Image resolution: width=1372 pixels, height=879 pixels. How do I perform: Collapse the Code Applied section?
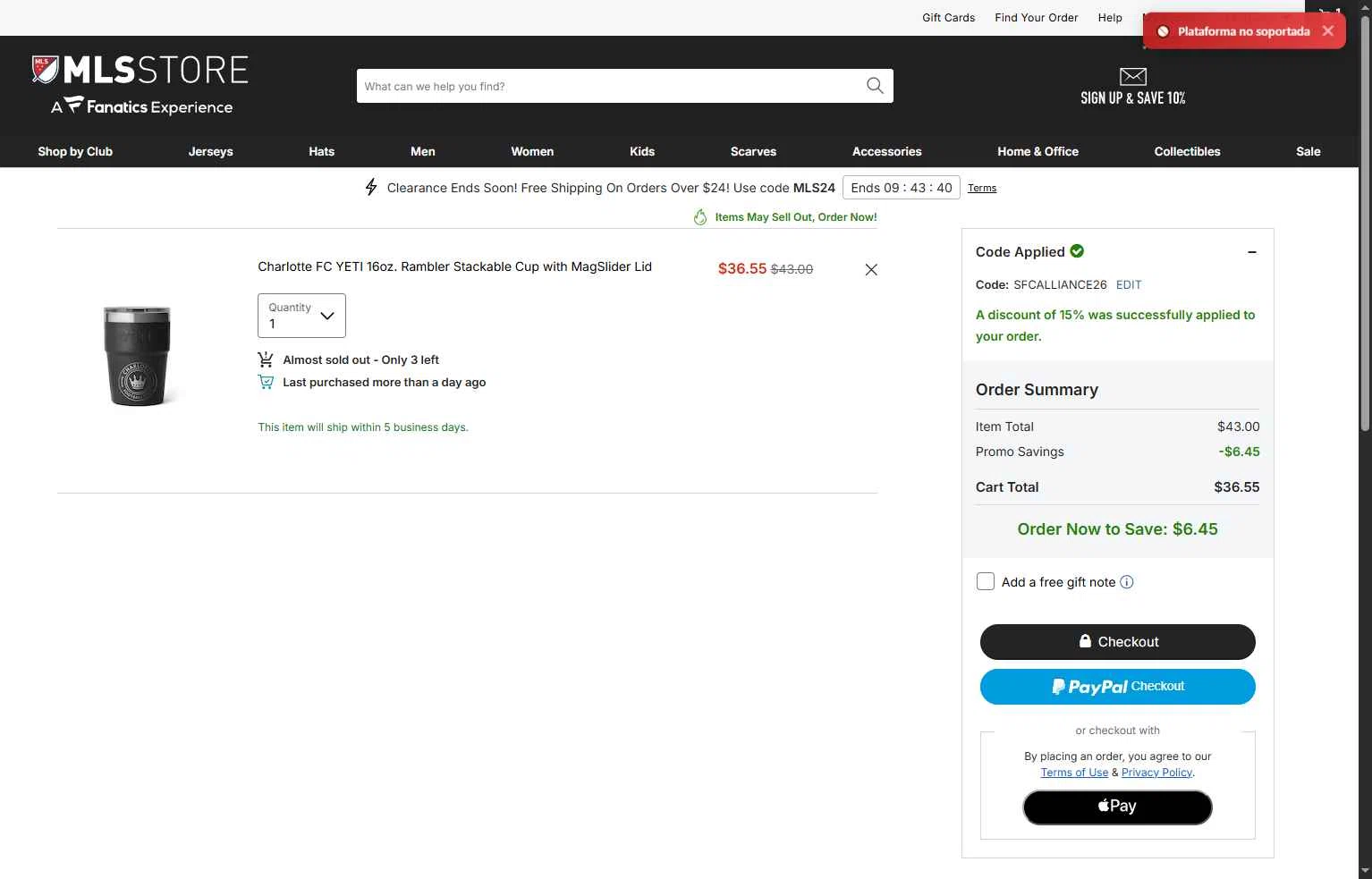[x=1252, y=252]
